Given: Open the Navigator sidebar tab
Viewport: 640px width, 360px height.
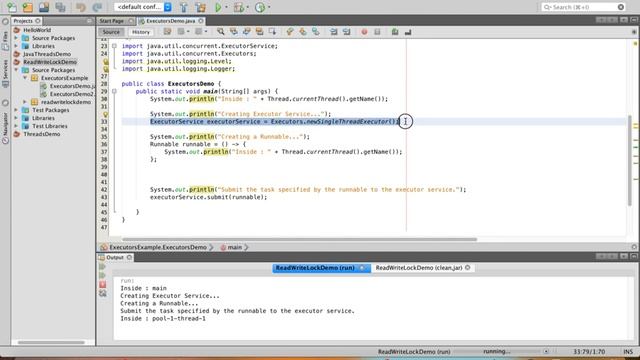Looking at the screenshot, I should (5, 128).
